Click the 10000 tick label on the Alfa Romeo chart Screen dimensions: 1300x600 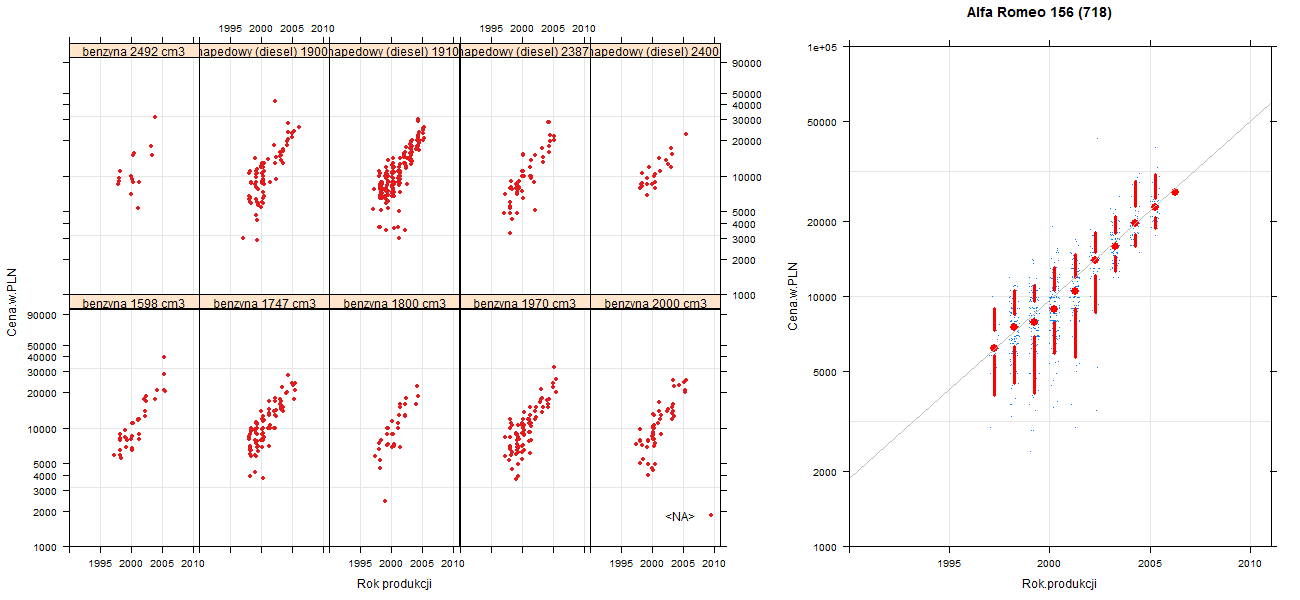pyautogui.click(x=824, y=296)
